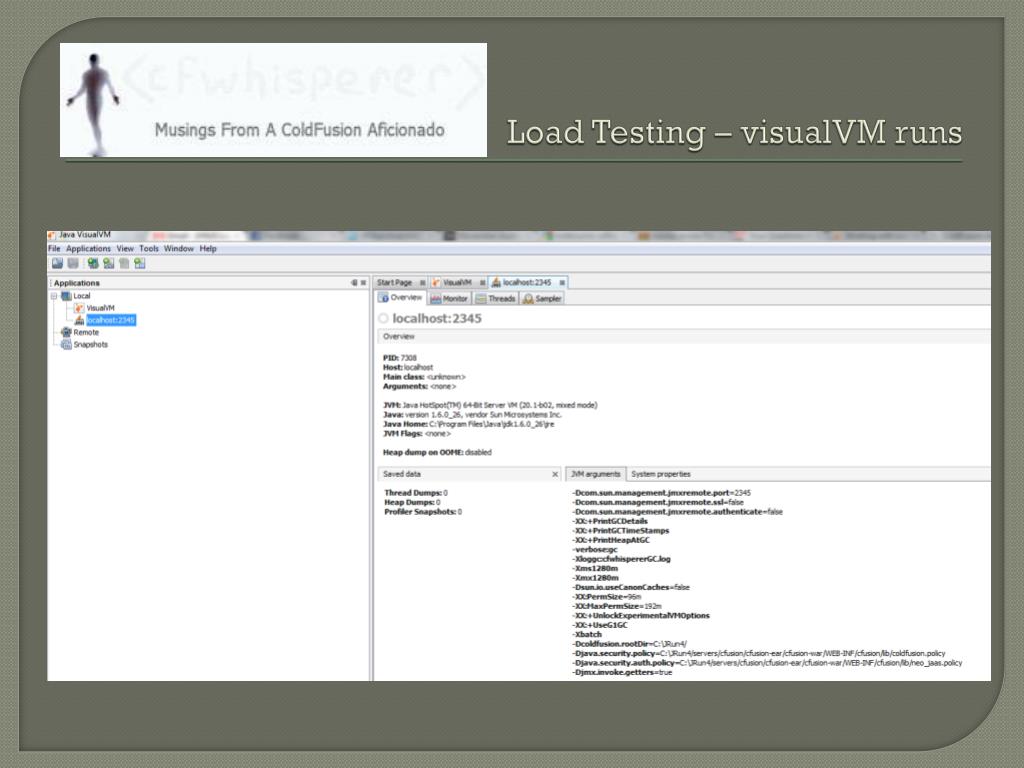Select Local in the Applications tree
Image resolution: width=1024 pixels, height=768 pixels.
point(82,296)
